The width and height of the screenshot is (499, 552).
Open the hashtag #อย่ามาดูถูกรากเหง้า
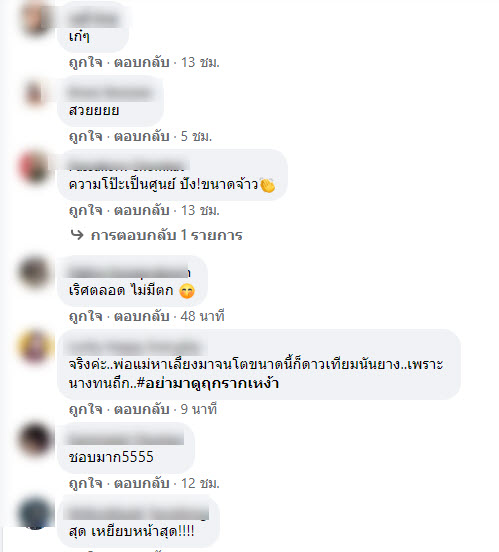[207, 383]
